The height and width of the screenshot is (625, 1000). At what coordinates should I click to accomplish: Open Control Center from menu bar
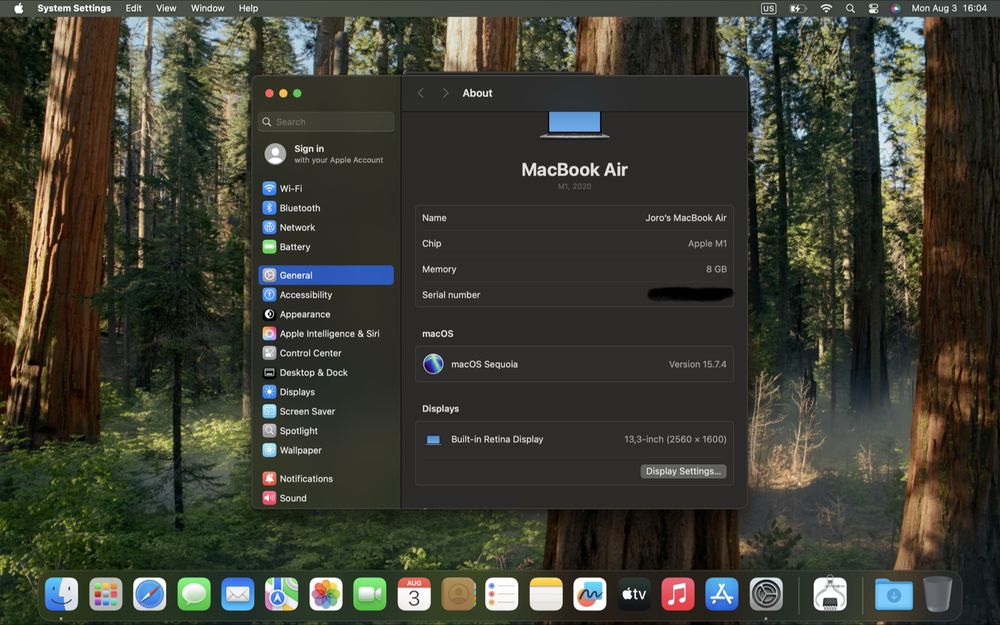coord(873,8)
